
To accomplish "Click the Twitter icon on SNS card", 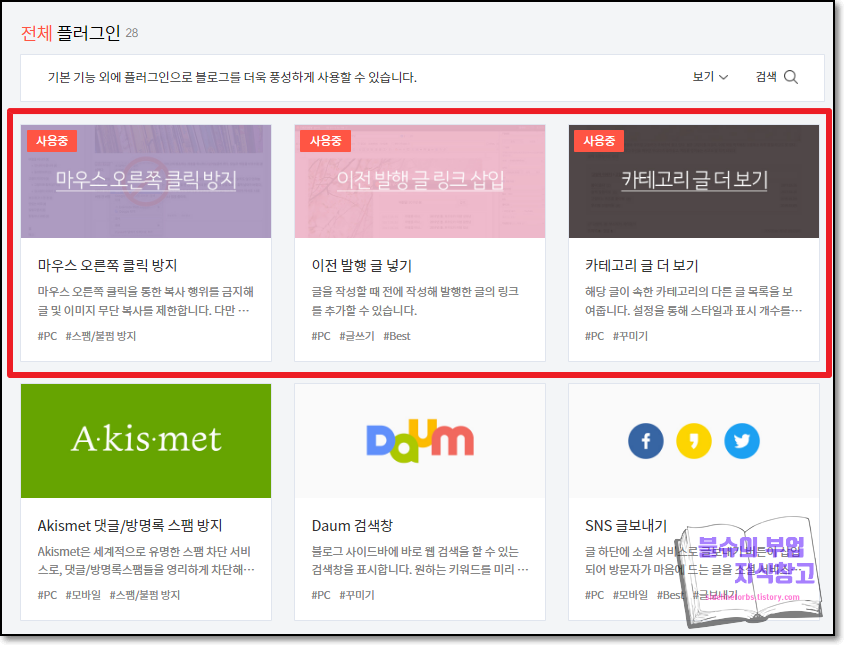I will (742, 440).
